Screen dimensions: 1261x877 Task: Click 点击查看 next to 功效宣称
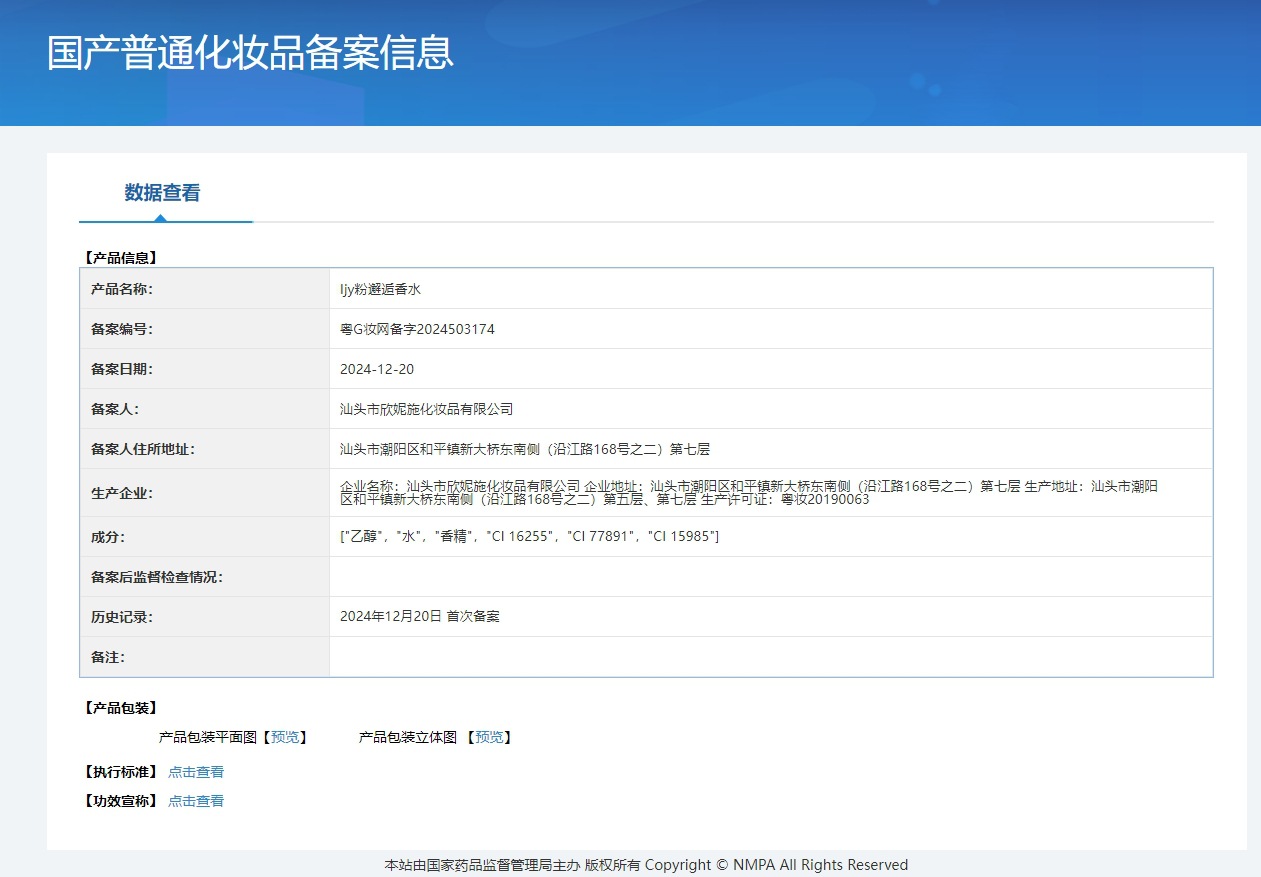pyautogui.click(x=196, y=801)
